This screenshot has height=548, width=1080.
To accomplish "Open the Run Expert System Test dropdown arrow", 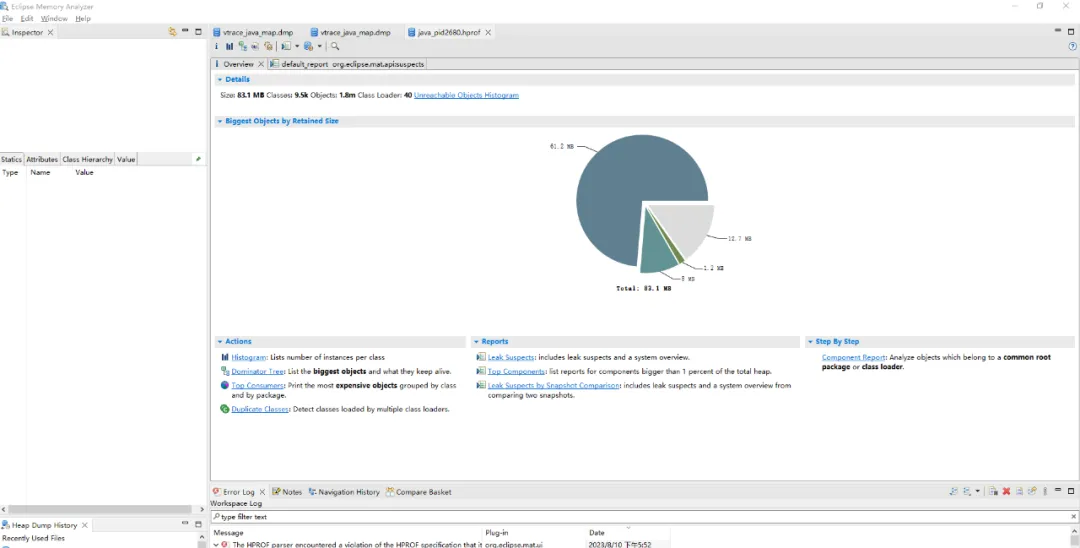I will click(x=297, y=46).
